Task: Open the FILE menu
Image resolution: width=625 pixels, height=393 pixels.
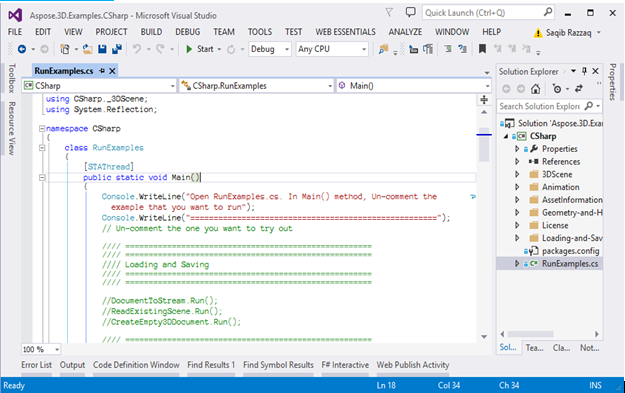Action: tap(15, 32)
